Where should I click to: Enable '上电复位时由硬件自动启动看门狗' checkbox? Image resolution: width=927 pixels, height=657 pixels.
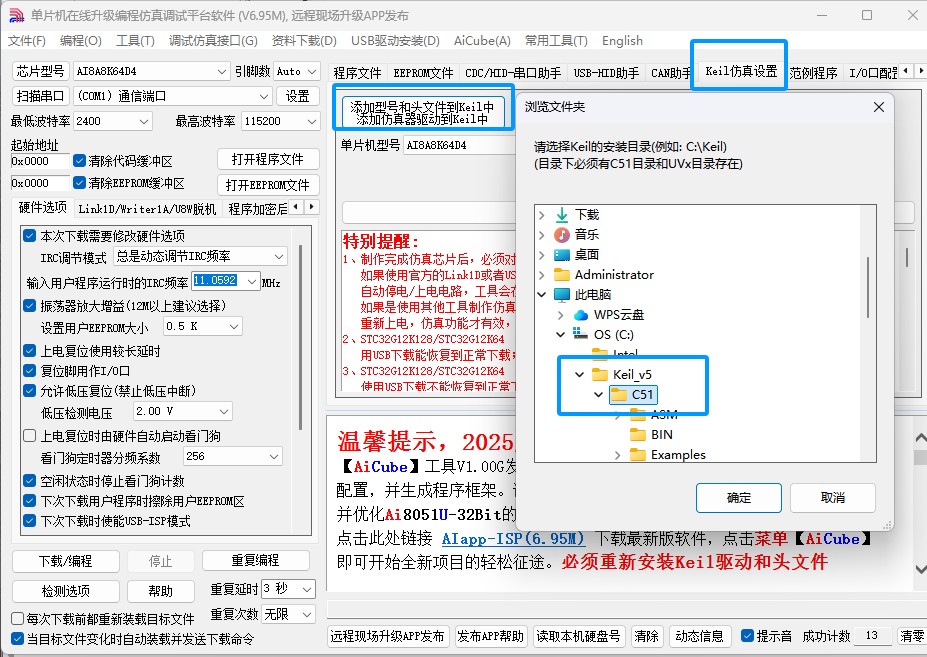click(x=30, y=436)
